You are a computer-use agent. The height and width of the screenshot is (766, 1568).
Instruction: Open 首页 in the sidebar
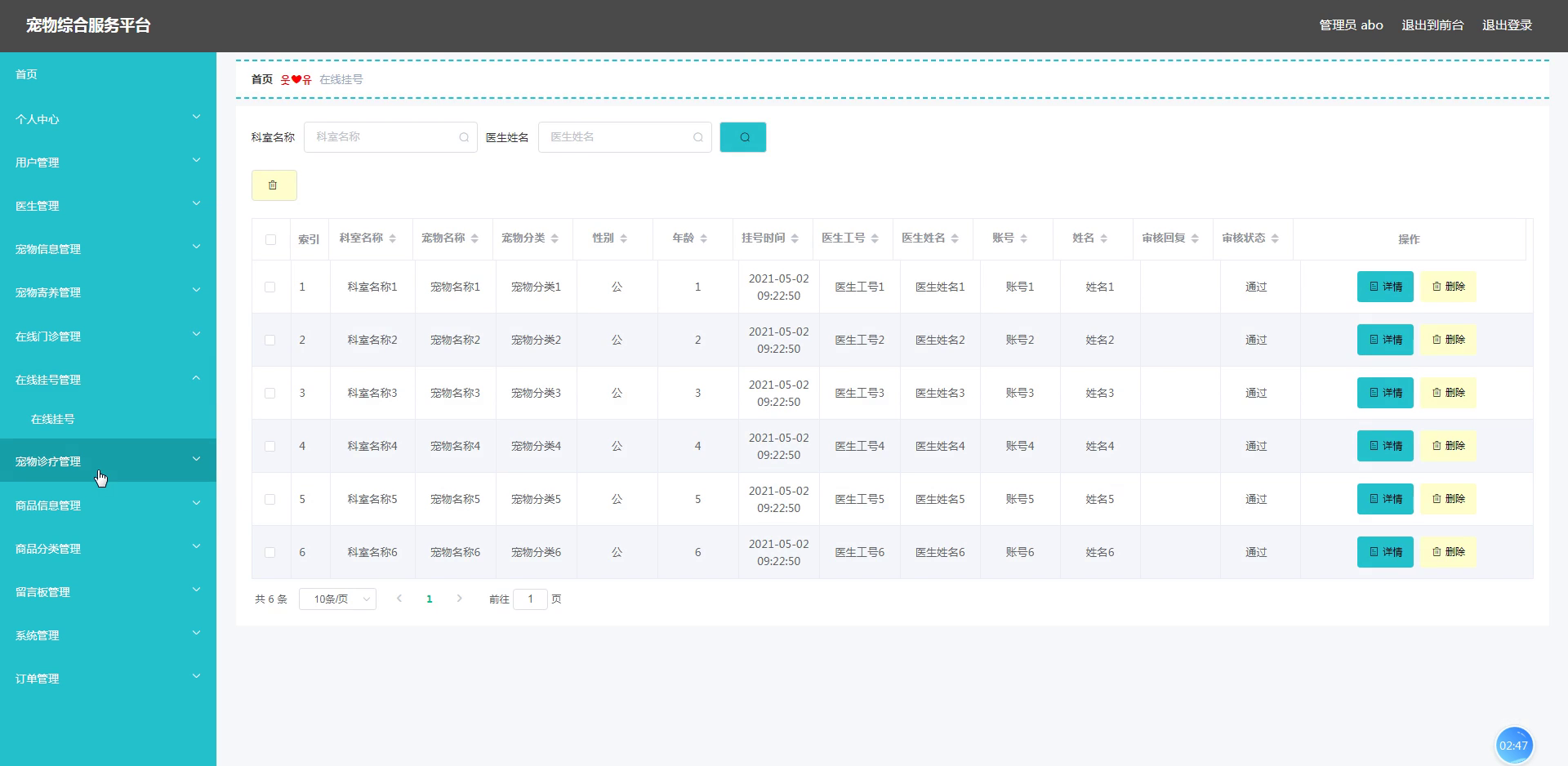[x=108, y=74]
